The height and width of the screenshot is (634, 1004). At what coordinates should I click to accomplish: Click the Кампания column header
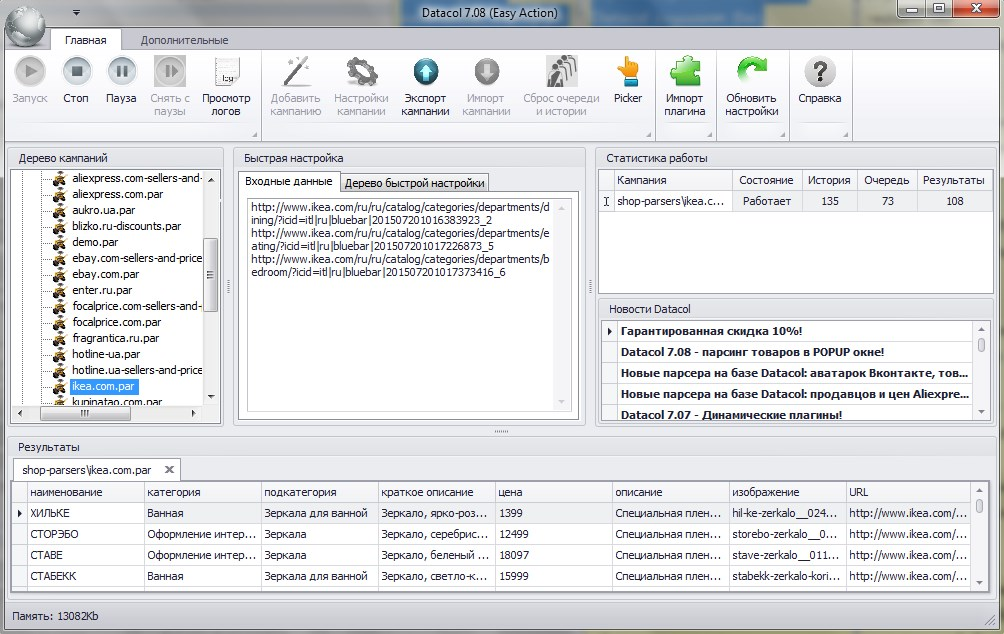(672, 180)
